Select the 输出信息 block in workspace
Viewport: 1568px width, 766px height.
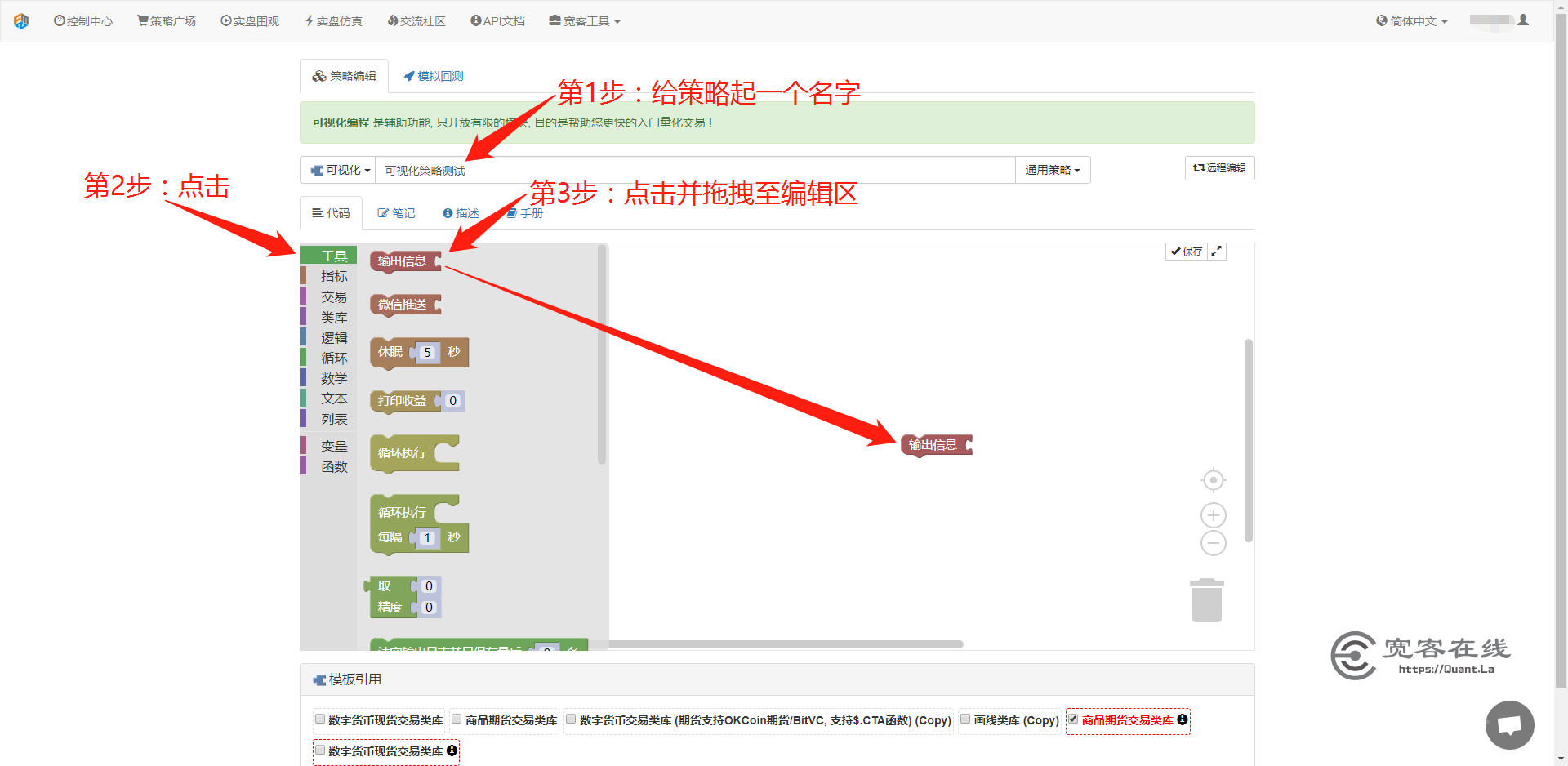tap(937, 445)
